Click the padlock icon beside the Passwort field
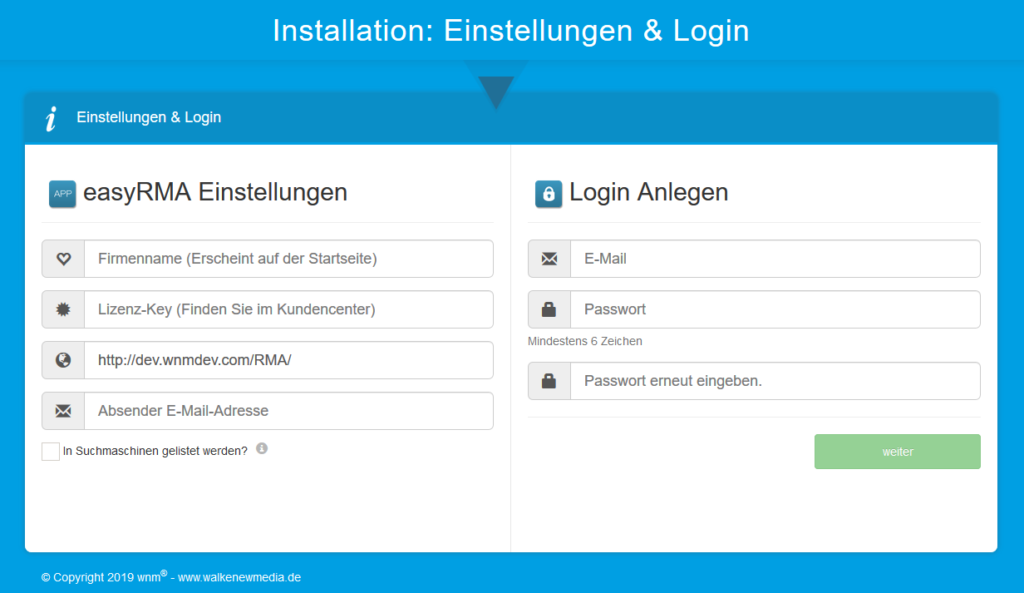The height and width of the screenshot is (593, 1024). click(x=549, y=310)
